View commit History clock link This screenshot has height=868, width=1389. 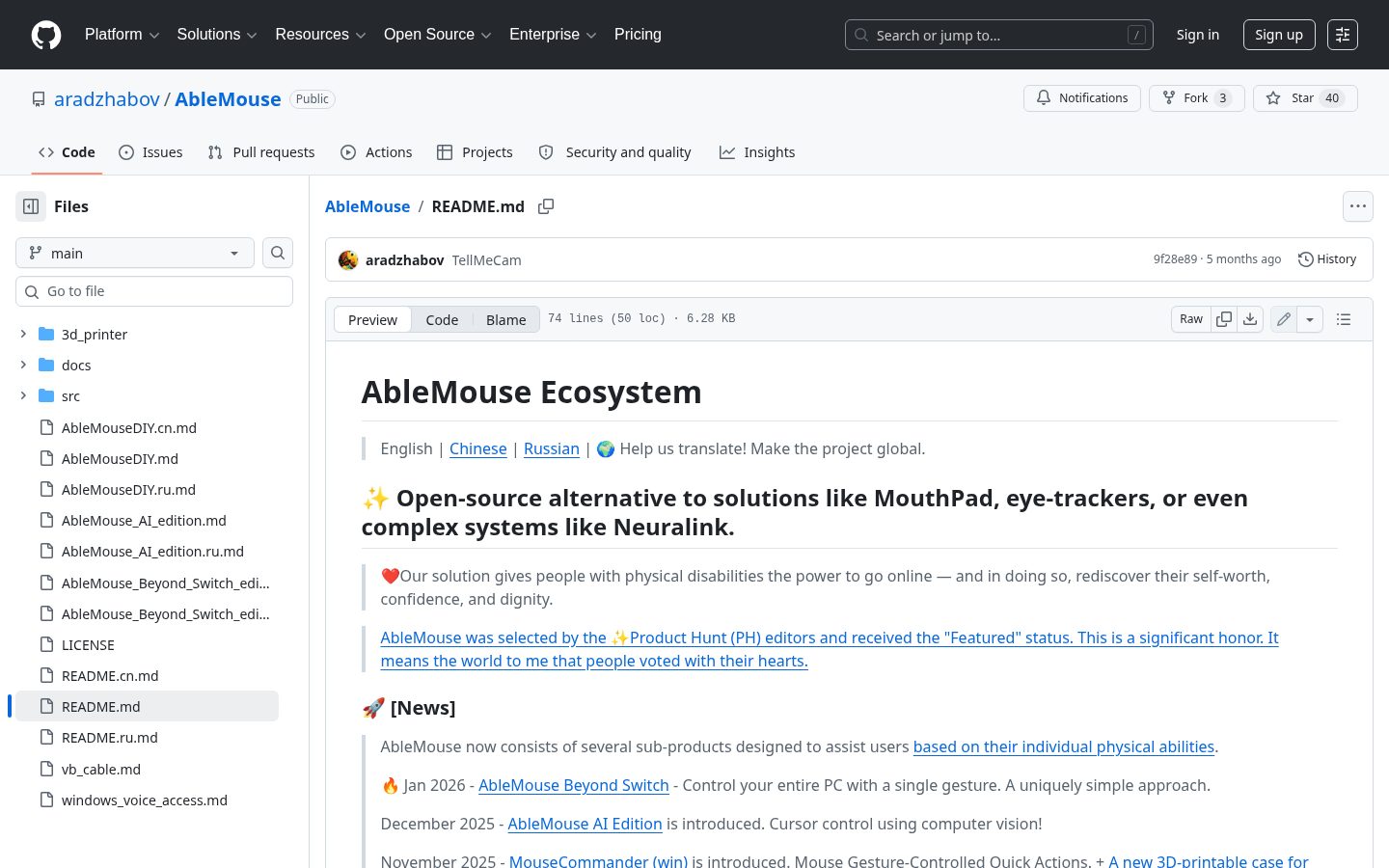(1327, 259)
